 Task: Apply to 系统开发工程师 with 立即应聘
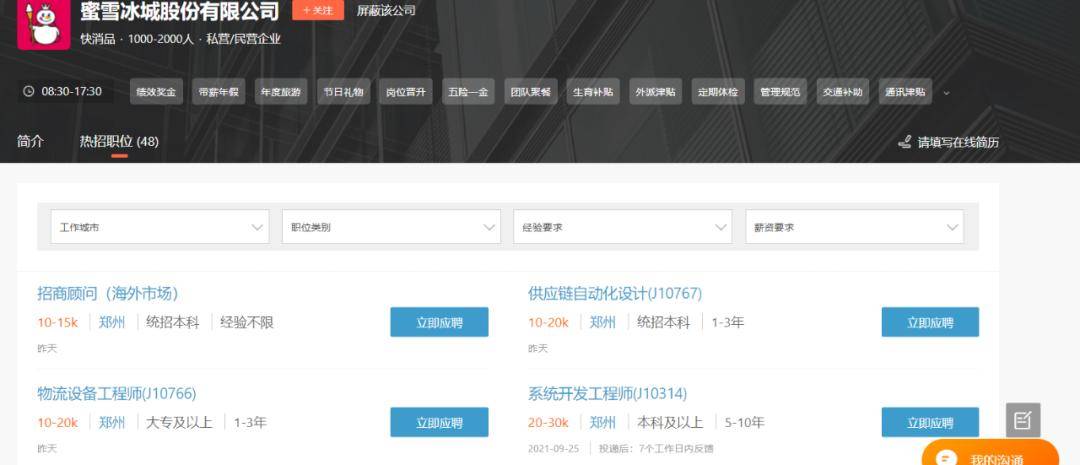(x=930, y=422)
